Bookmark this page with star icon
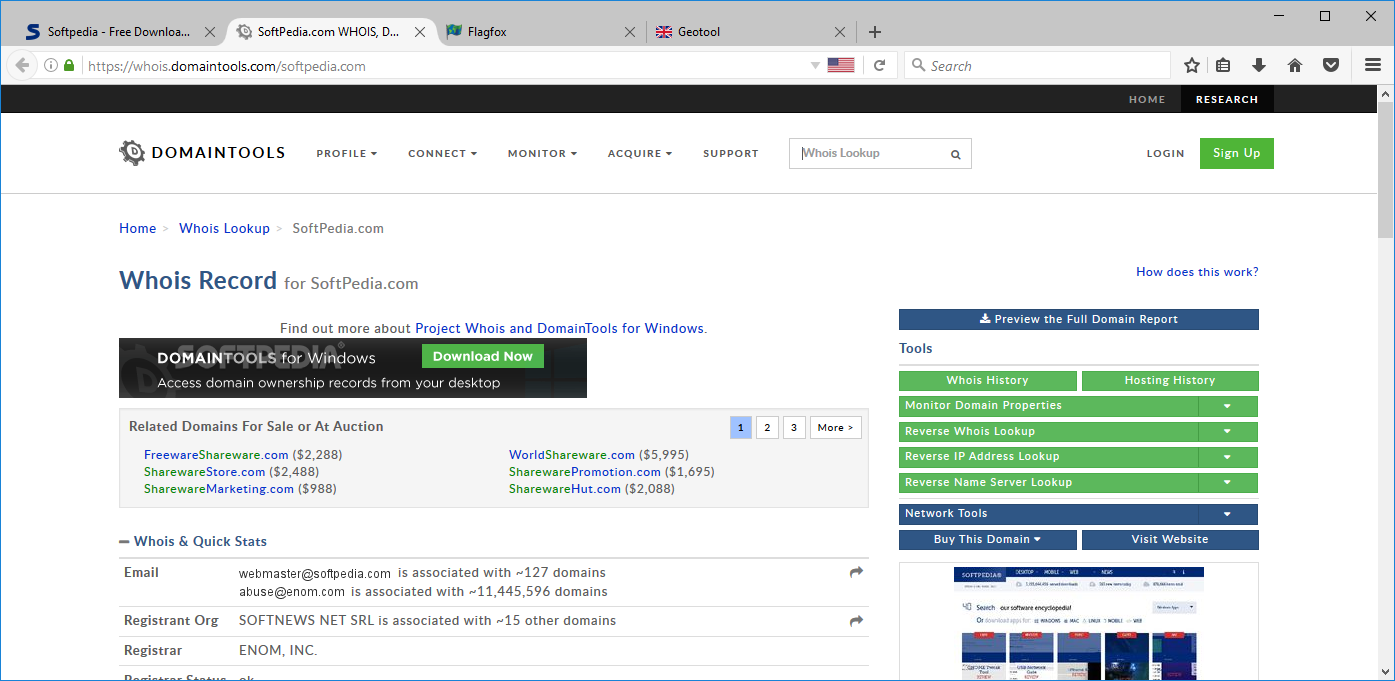1395x681 pixels. [1192, 66]
